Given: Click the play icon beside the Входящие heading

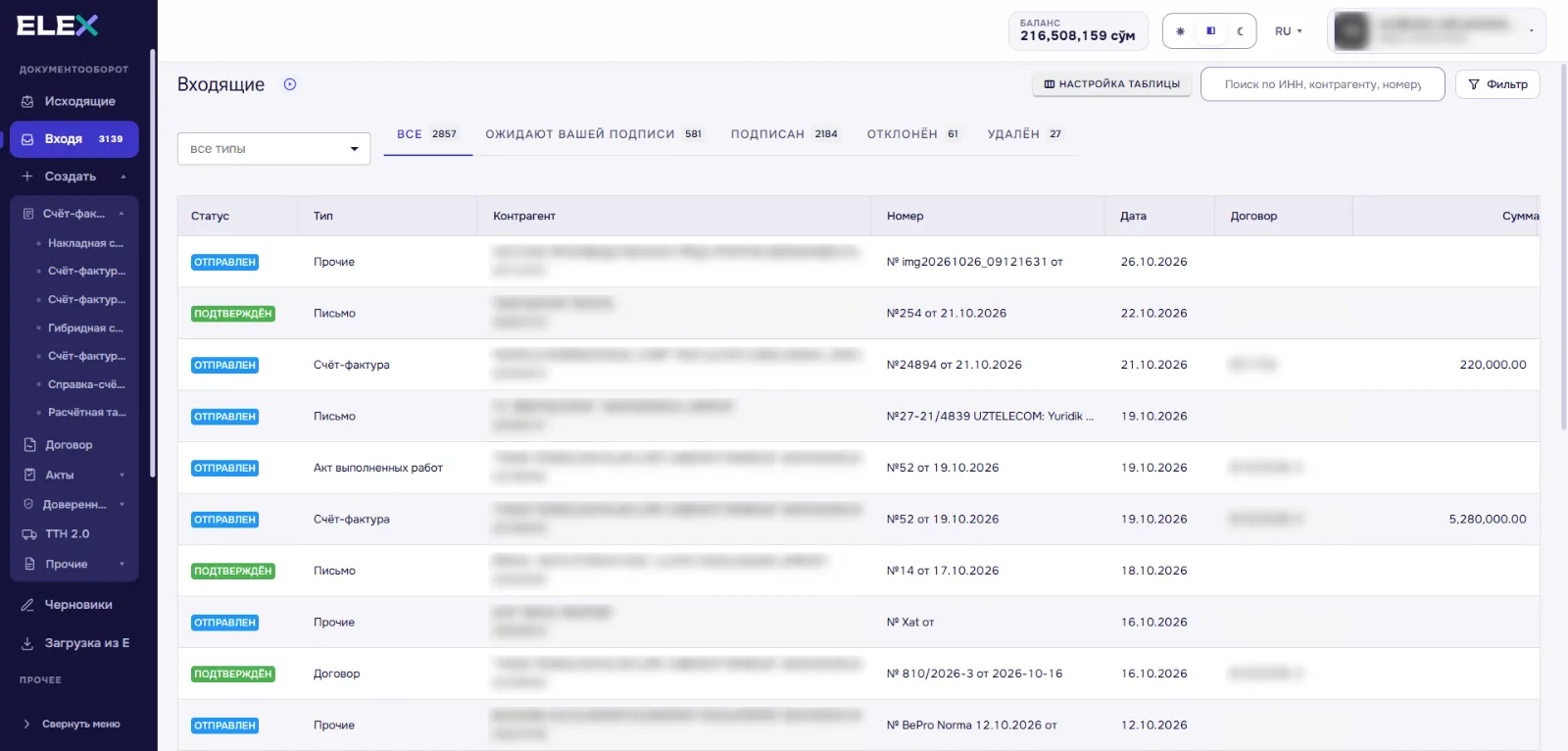Looking at the screenshot, I should 290,84.
